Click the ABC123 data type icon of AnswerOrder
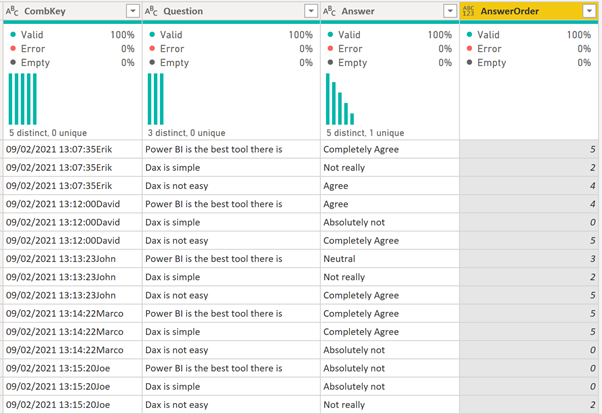This screenshot has width=602, height=414. pyautogui.click(x=468, y=11)
